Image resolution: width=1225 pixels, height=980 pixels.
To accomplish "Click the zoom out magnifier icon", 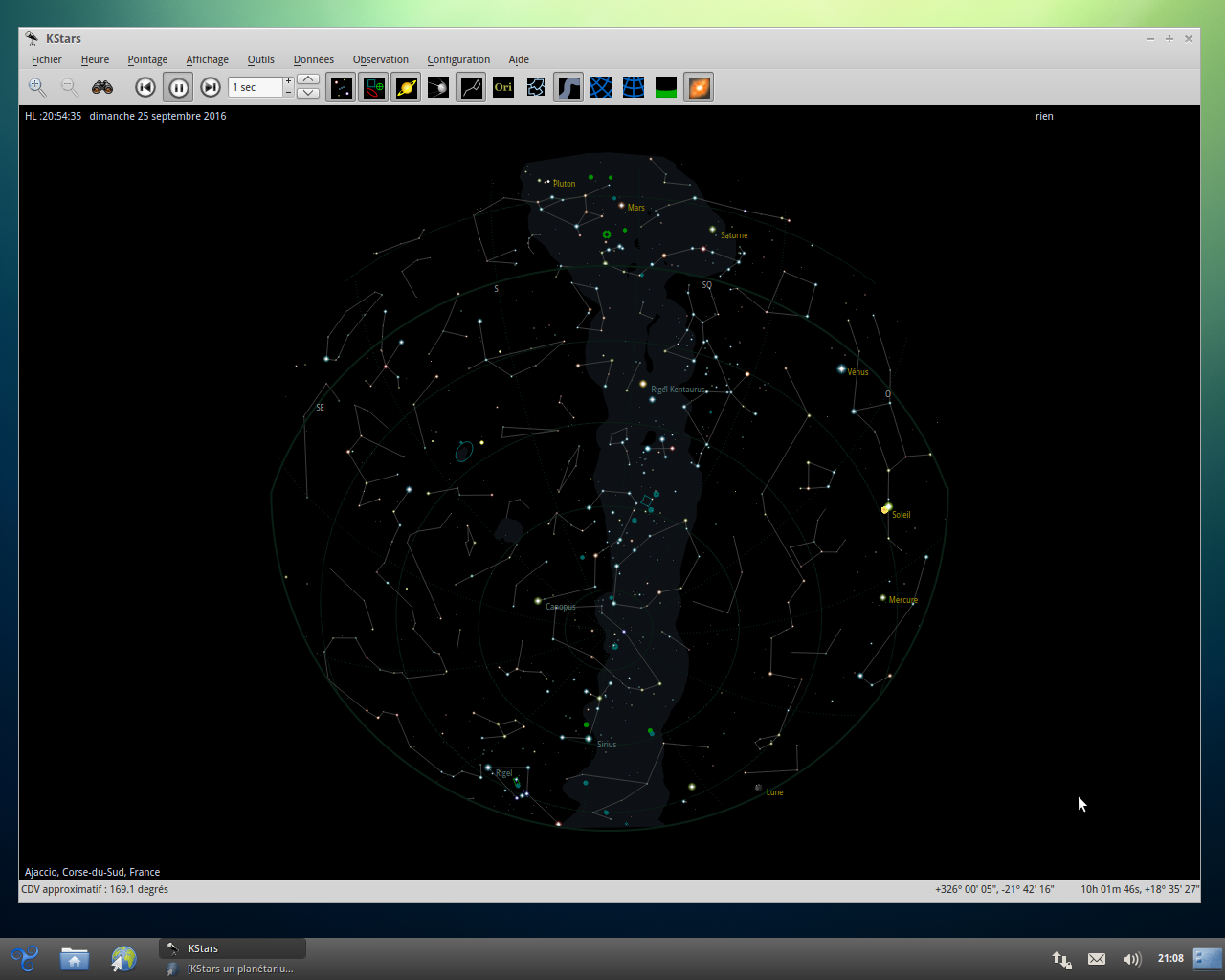I will pyautogui.click(x=70, y=87).
